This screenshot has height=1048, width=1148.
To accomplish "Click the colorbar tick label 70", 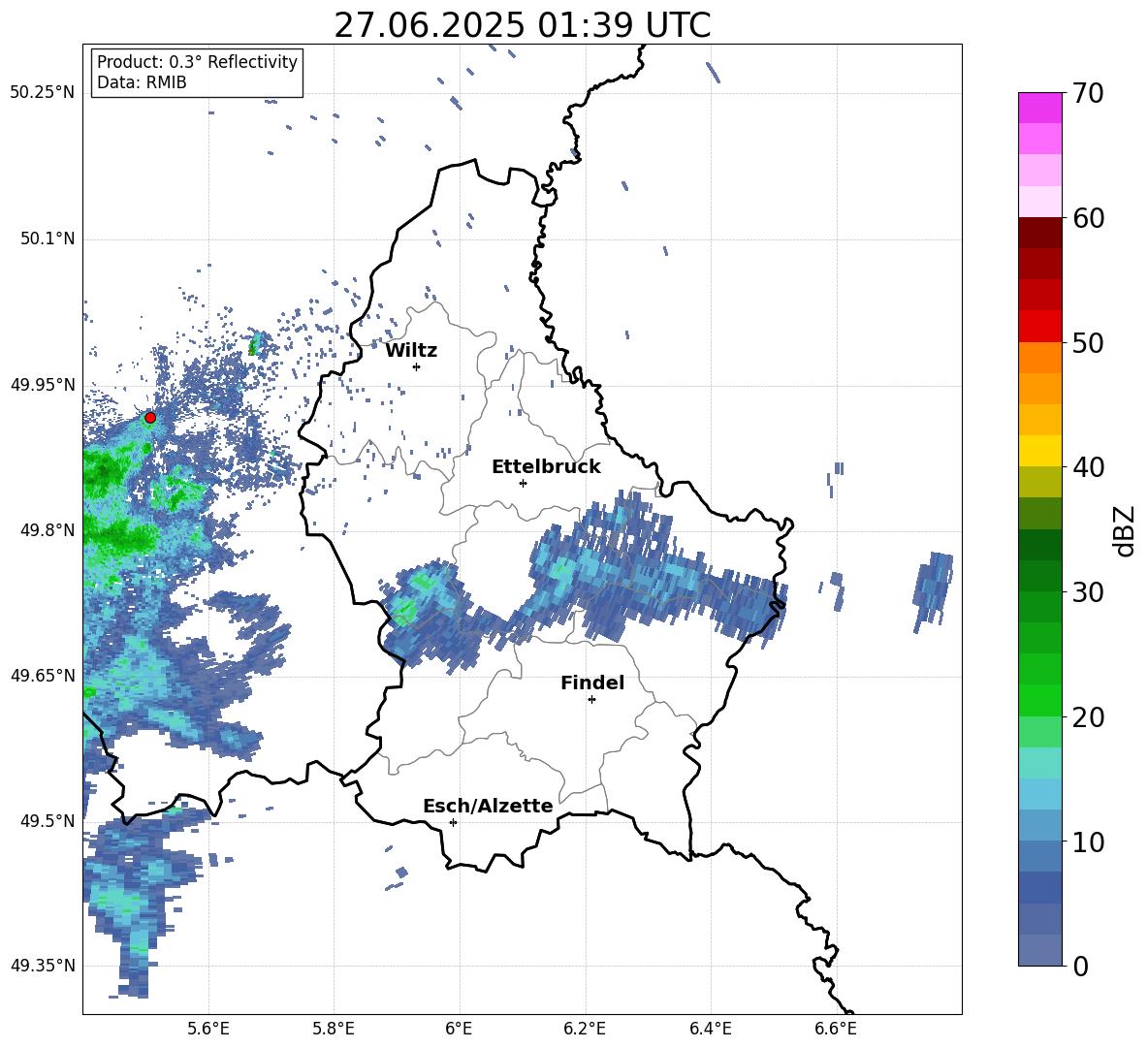I will click(1088, 94).
